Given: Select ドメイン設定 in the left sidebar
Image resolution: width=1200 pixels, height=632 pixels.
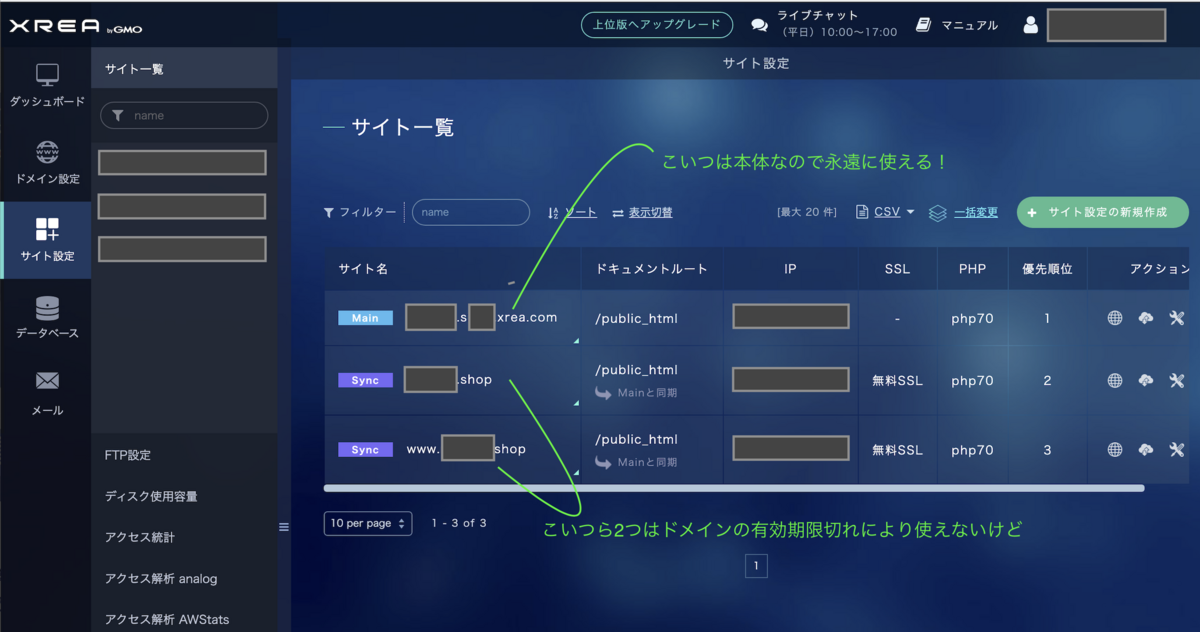Looking at the screenshot, I should 45,160.
